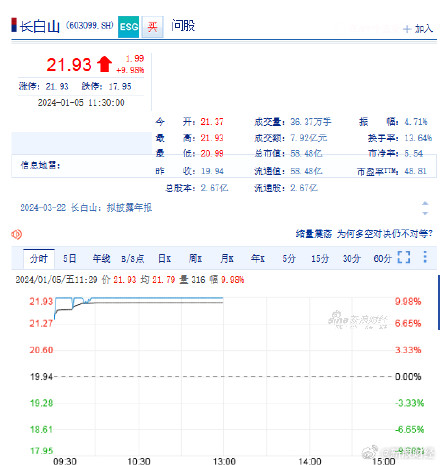This screenshot has height=465, width=440.
Task: Click the red 买 buy button
Action: tap(152, 27)
